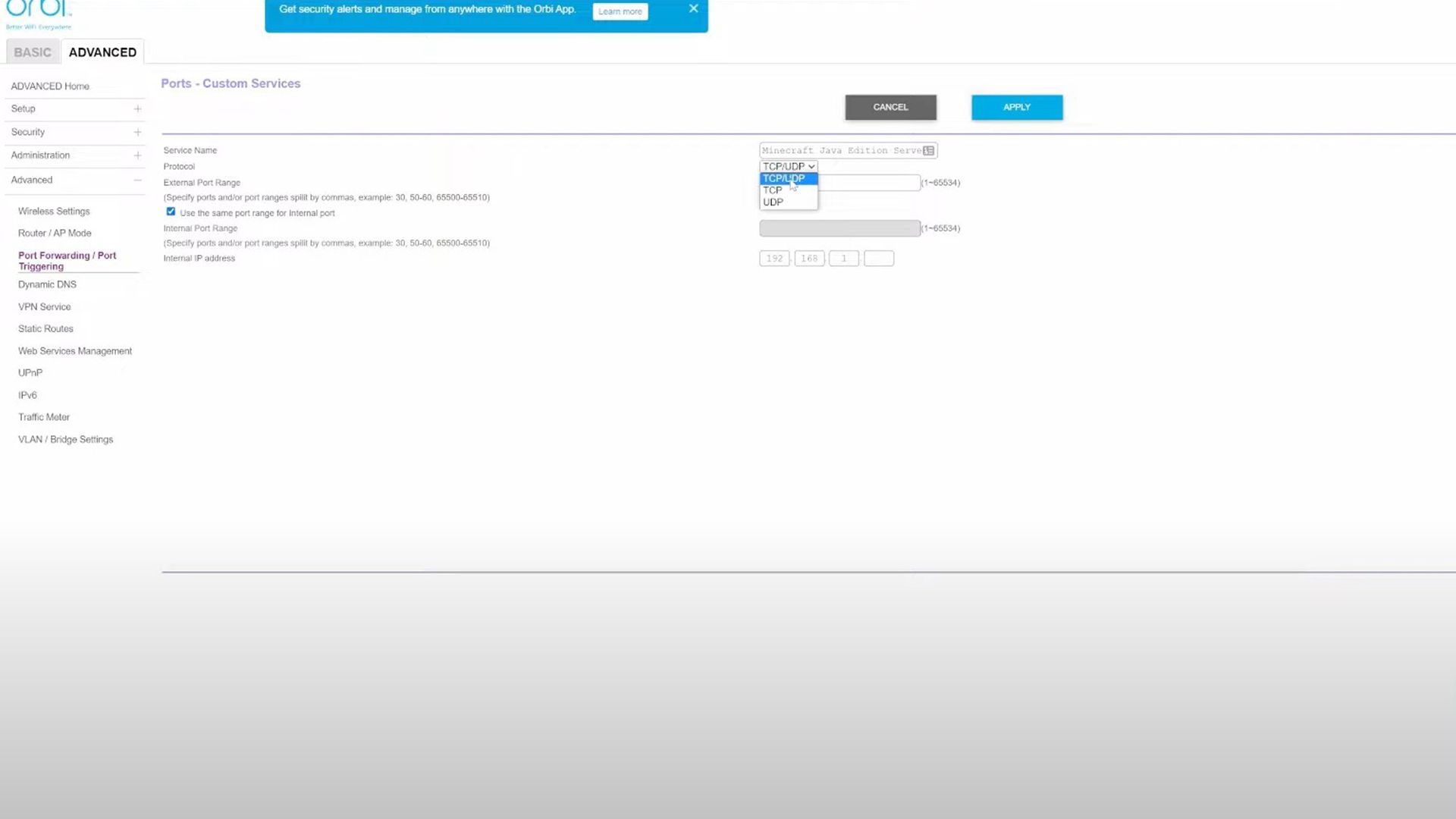Click the CANCEL button
The height and width of the screenshot is (819, 1456).
[x=890, y=108]
